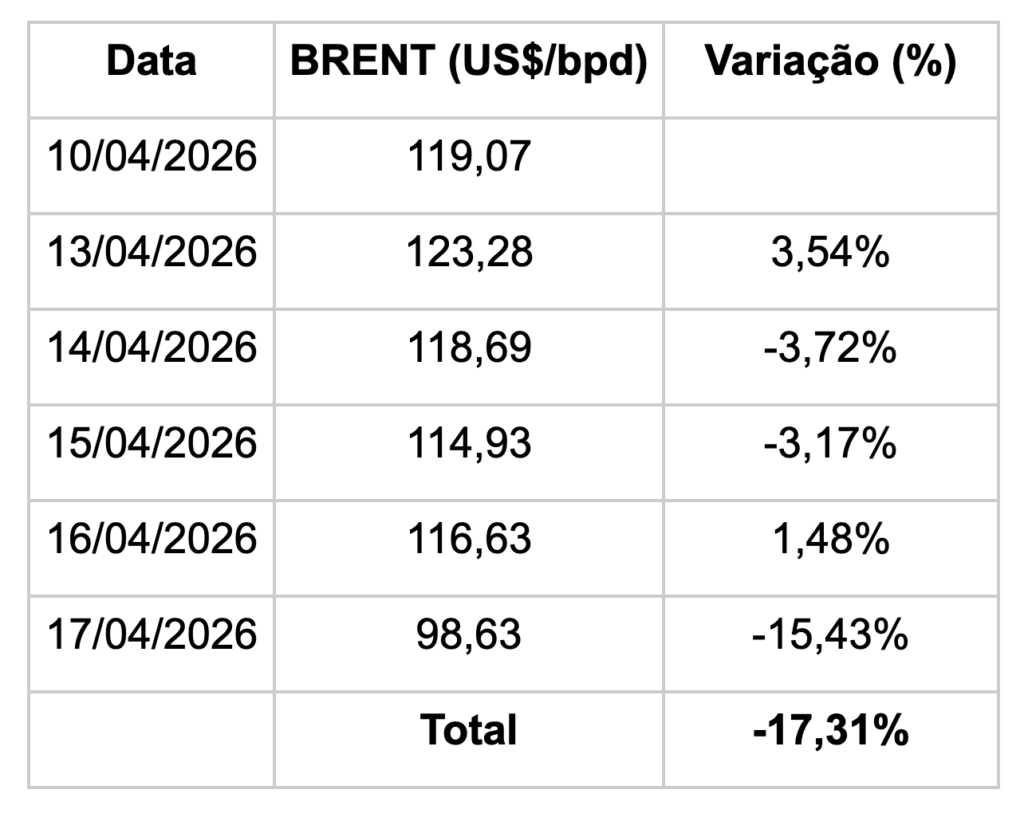
Task: Click the Brent price 119,07
Action: (468, 157)
